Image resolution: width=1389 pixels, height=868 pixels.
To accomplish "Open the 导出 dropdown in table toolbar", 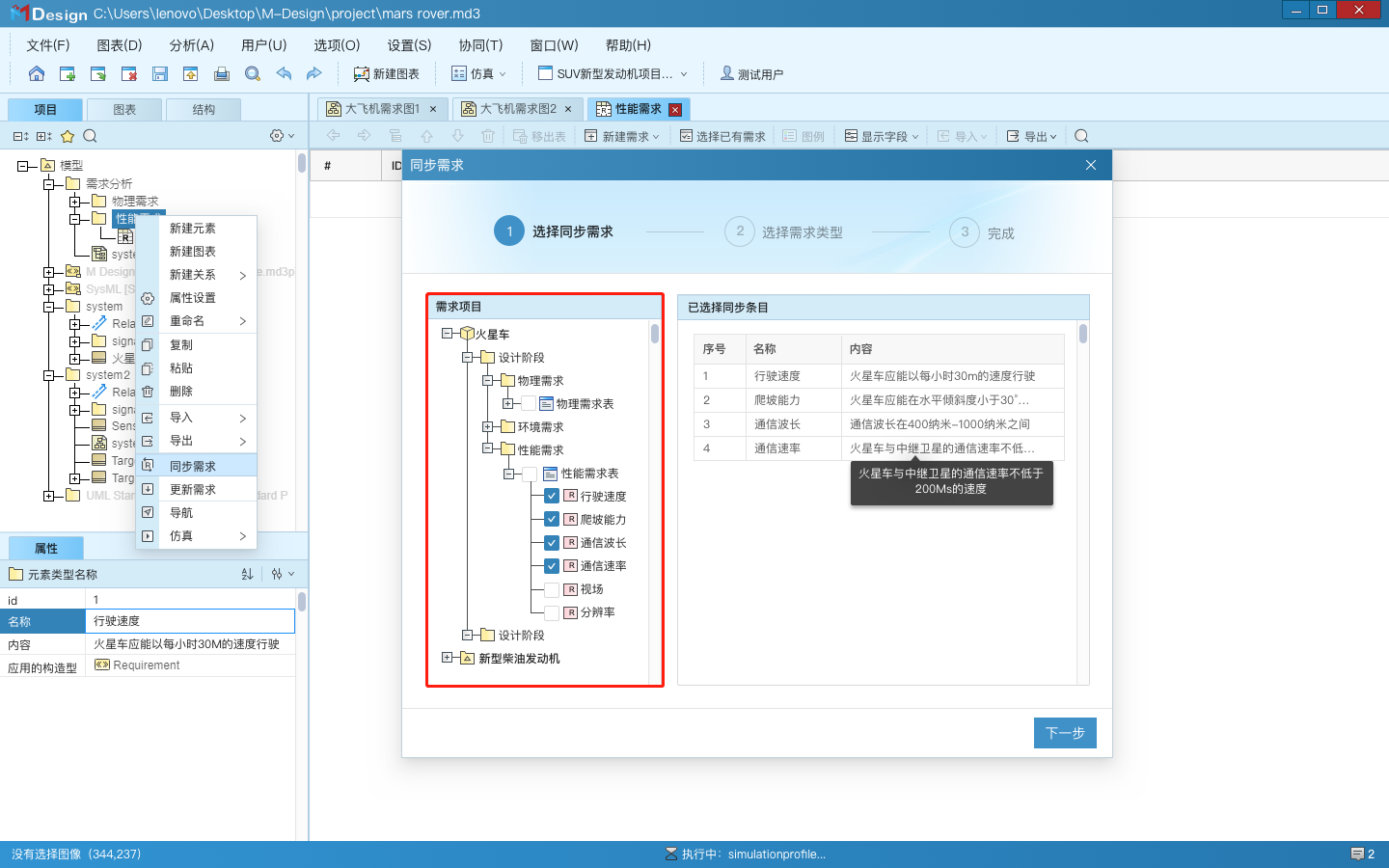I will pyautogui.click(x=1031, y=136).
